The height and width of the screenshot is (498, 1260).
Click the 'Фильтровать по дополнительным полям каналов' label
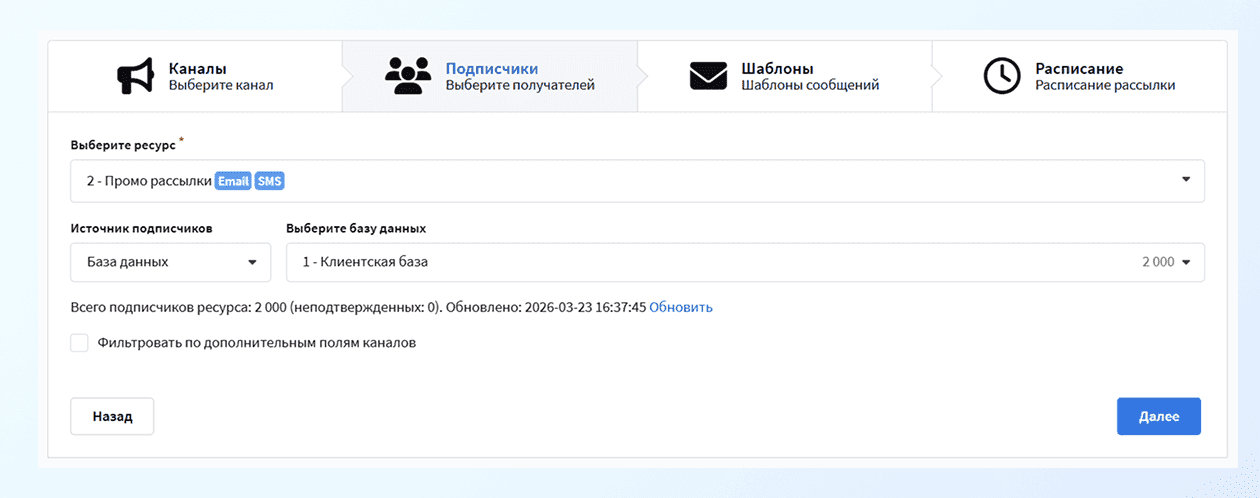[256, 343]
